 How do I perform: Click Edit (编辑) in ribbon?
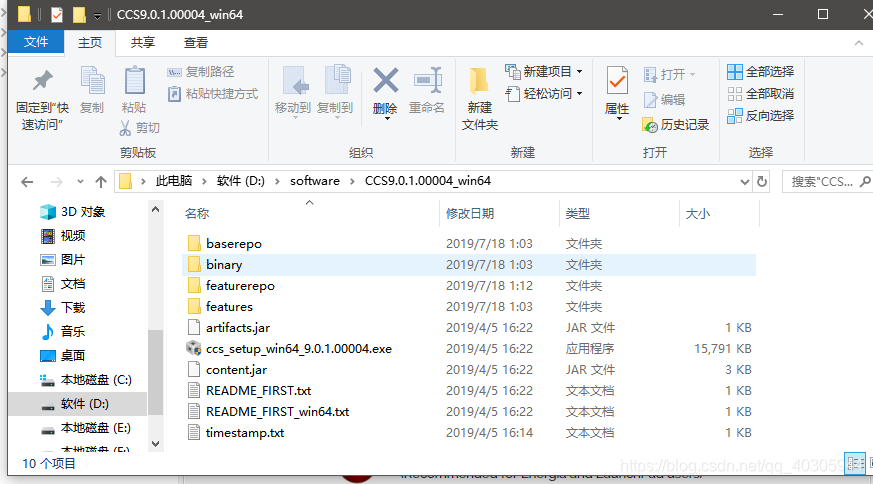coord(664,100)
